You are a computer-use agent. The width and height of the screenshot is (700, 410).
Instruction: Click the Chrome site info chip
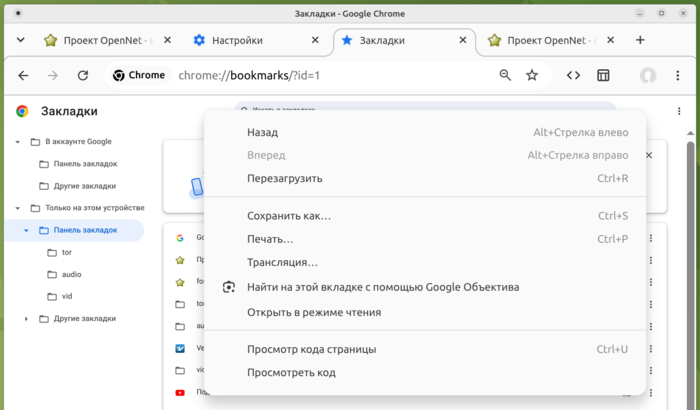tap(139, 75)
